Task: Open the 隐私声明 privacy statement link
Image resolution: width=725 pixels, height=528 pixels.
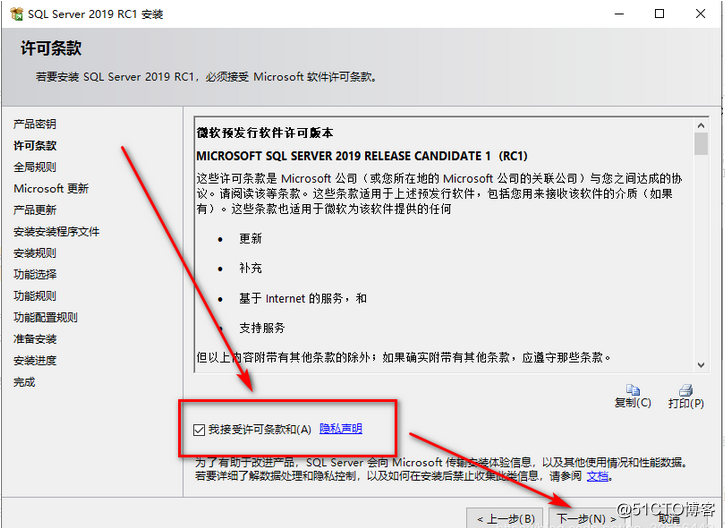Action: tap(341, 429)
